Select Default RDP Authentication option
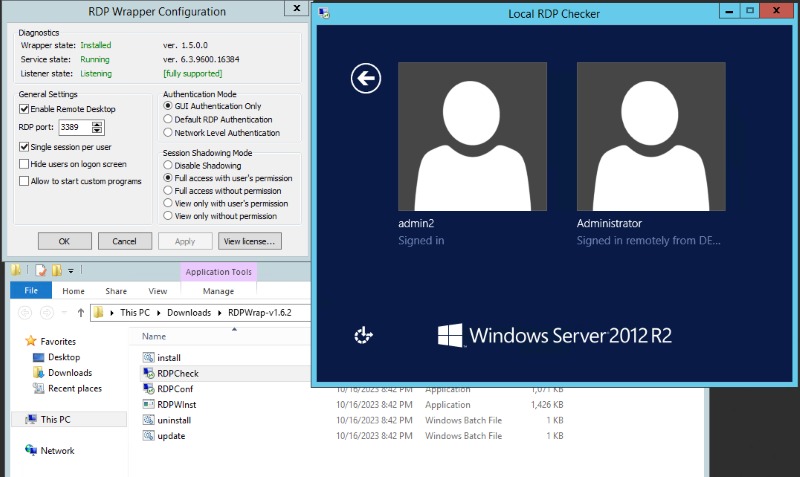 [168, 119]
